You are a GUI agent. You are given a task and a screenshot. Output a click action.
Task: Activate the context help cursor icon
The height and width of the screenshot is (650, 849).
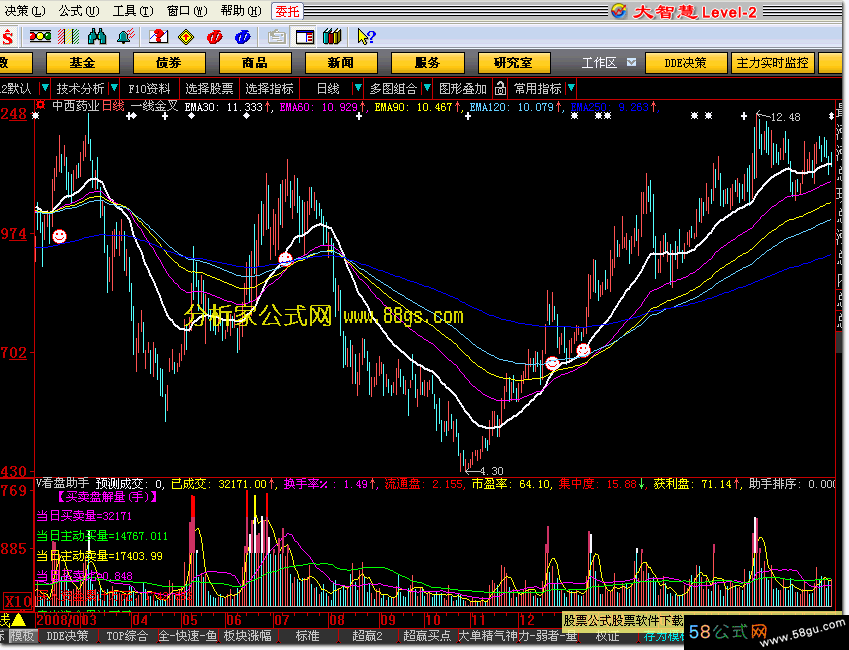366,37
